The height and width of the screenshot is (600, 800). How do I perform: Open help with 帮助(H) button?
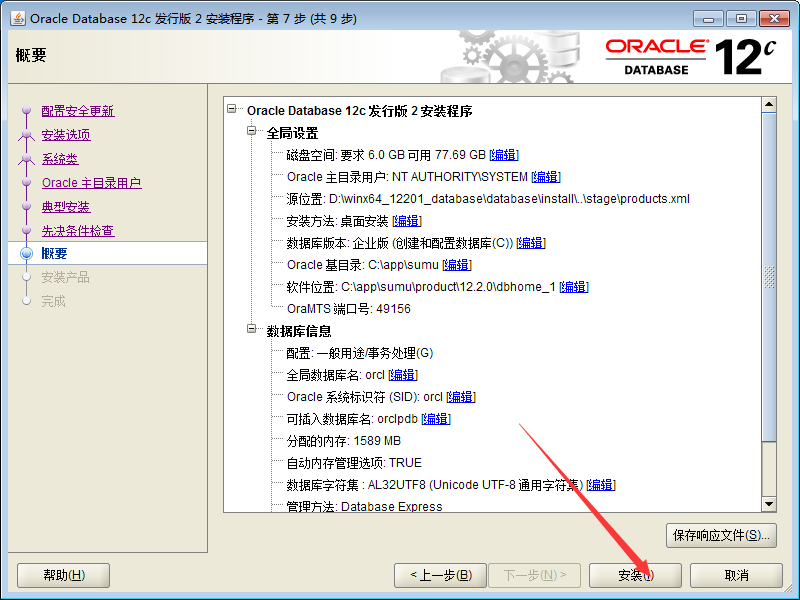click(64, 576)
